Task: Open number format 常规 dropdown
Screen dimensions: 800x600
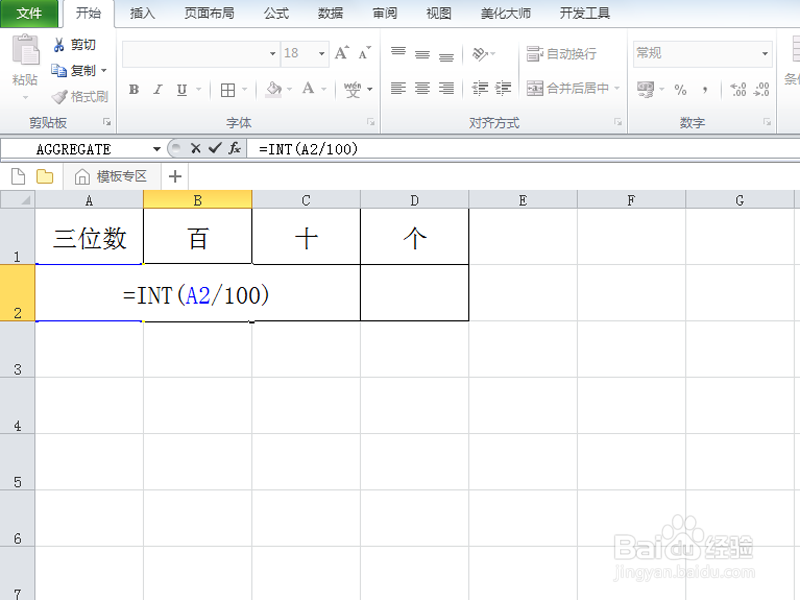Action: pyautogui.click(x=765, y=54)
